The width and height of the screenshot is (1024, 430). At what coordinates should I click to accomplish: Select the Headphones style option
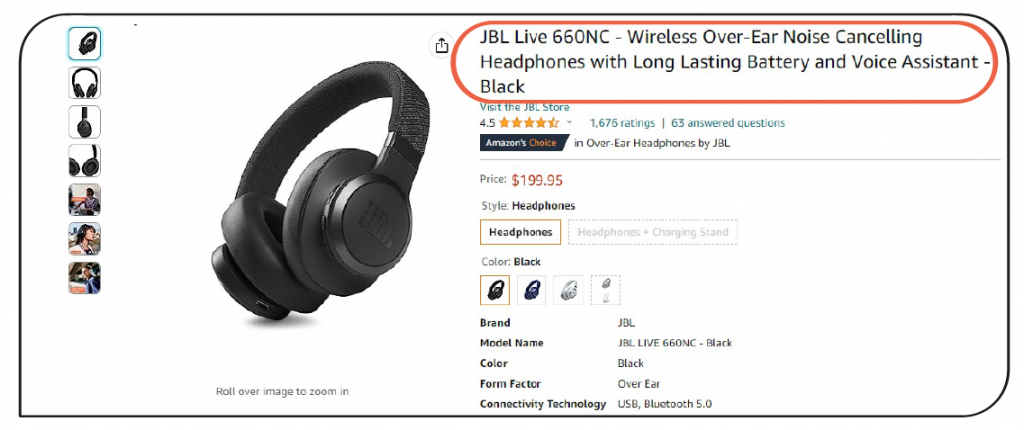[520, 232]
